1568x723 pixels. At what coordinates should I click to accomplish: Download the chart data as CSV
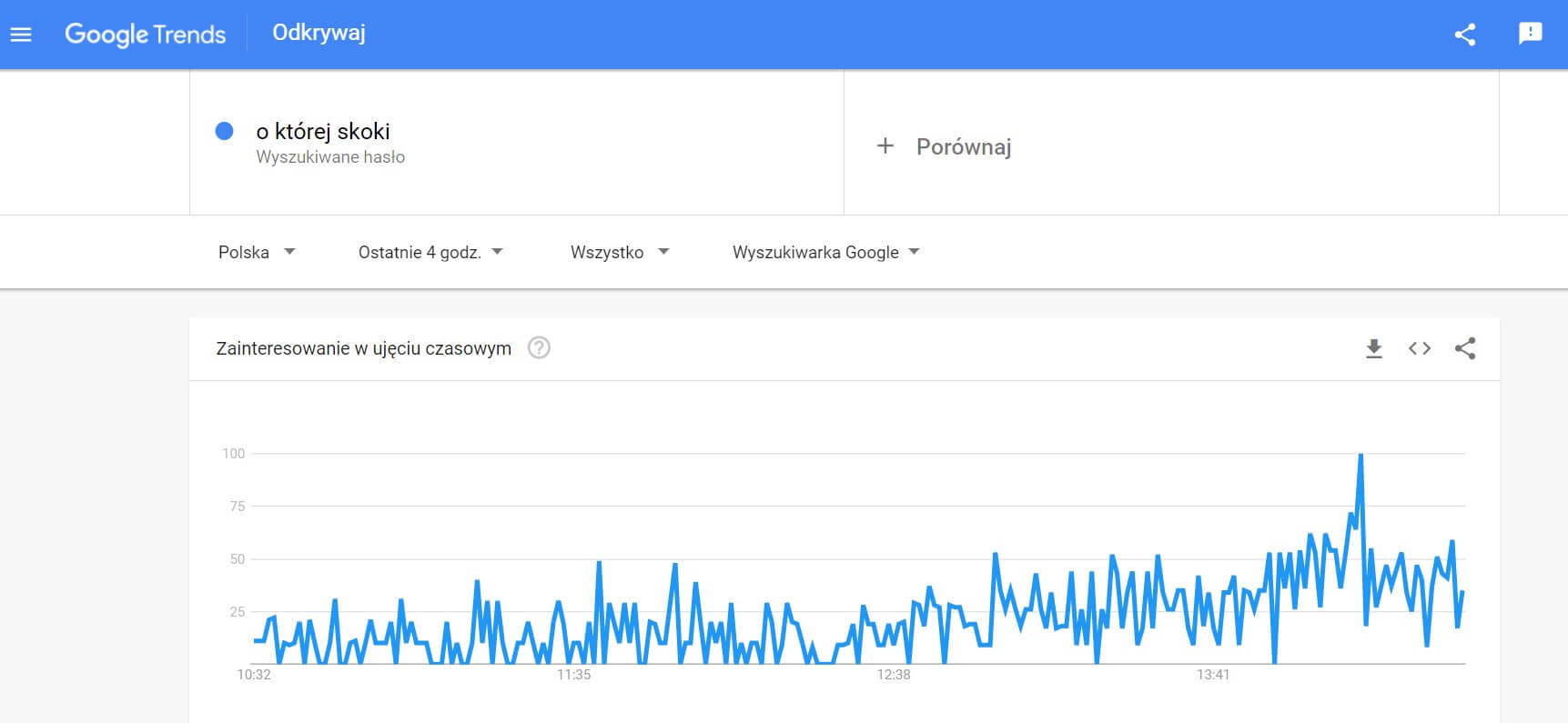[x=1371, y=347]
